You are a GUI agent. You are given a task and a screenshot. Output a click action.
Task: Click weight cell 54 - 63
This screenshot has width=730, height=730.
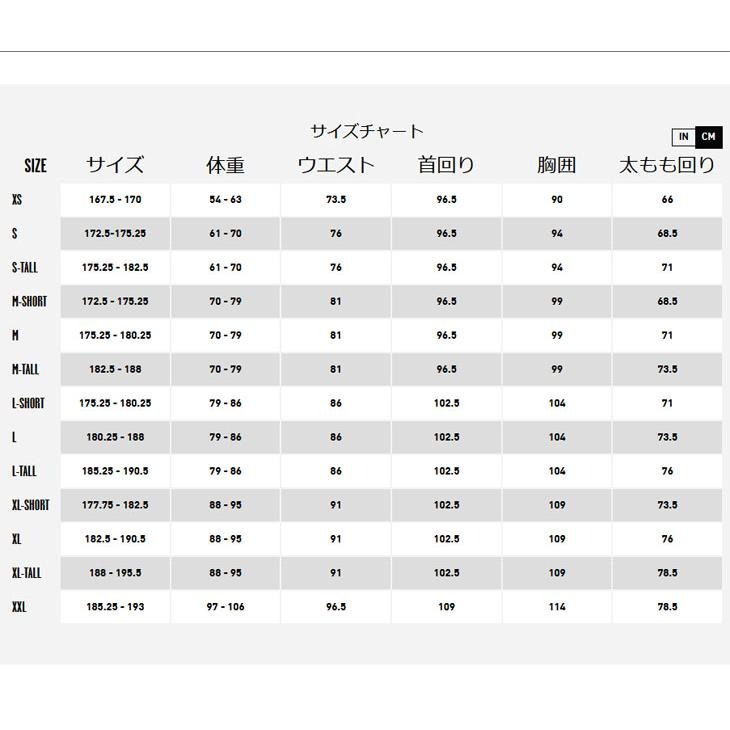coord(225,200)
